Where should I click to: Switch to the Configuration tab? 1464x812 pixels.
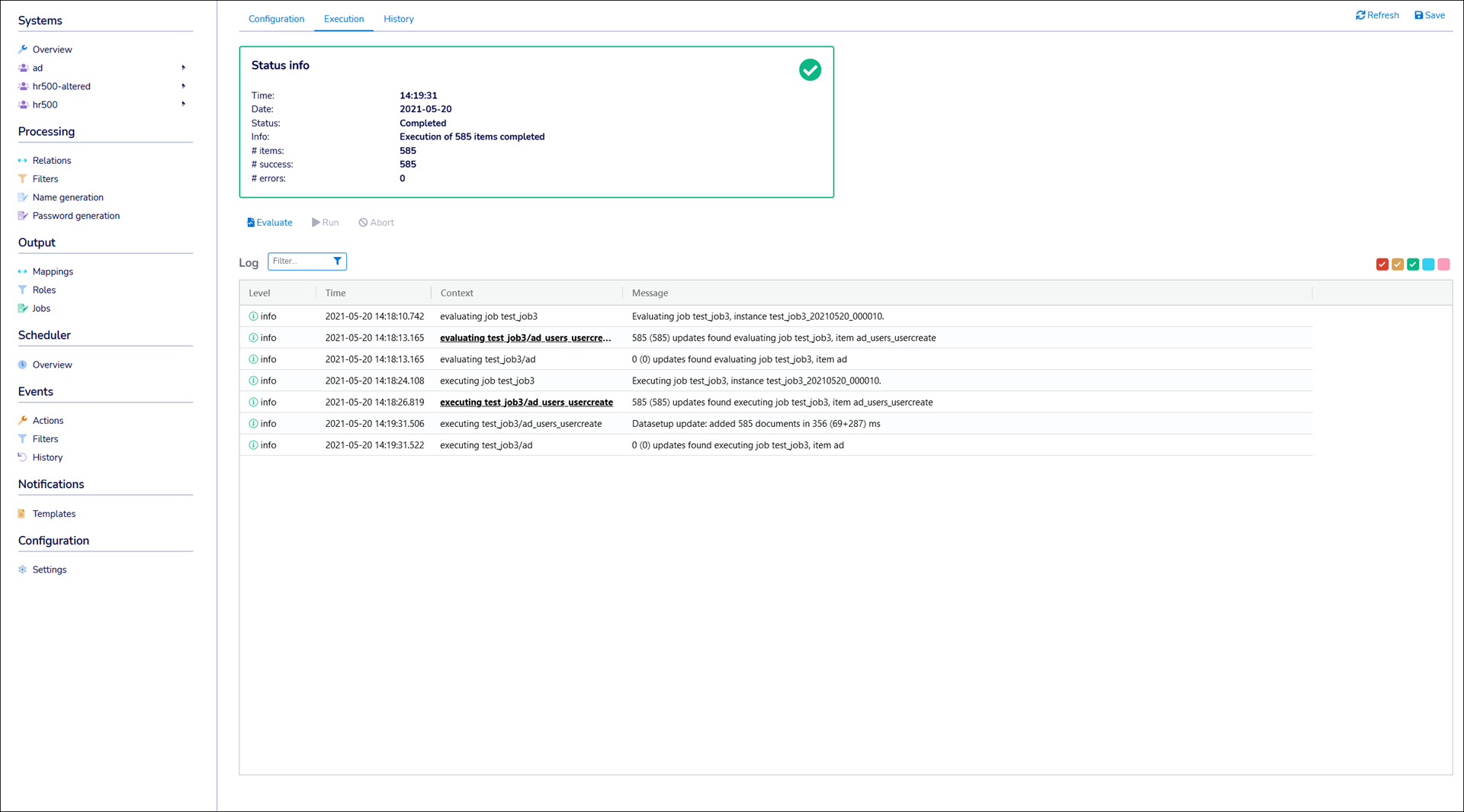point(276,19)
